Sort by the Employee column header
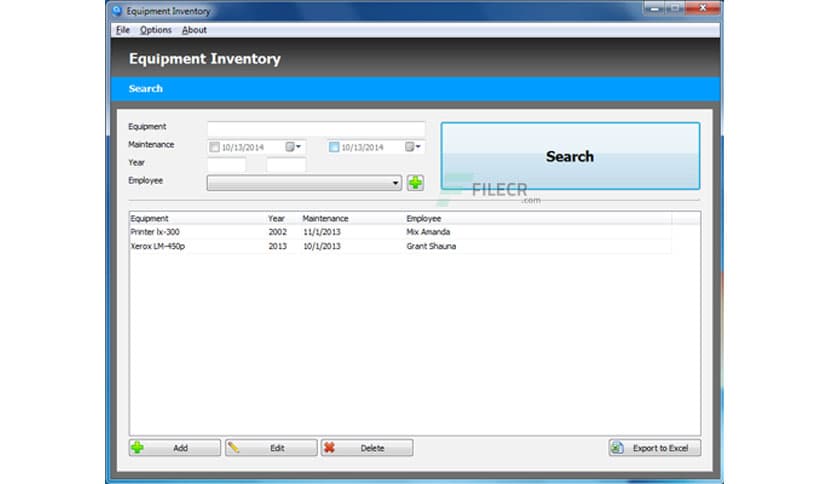Screen dimensions: 836x484 click(x=538, y=219)
